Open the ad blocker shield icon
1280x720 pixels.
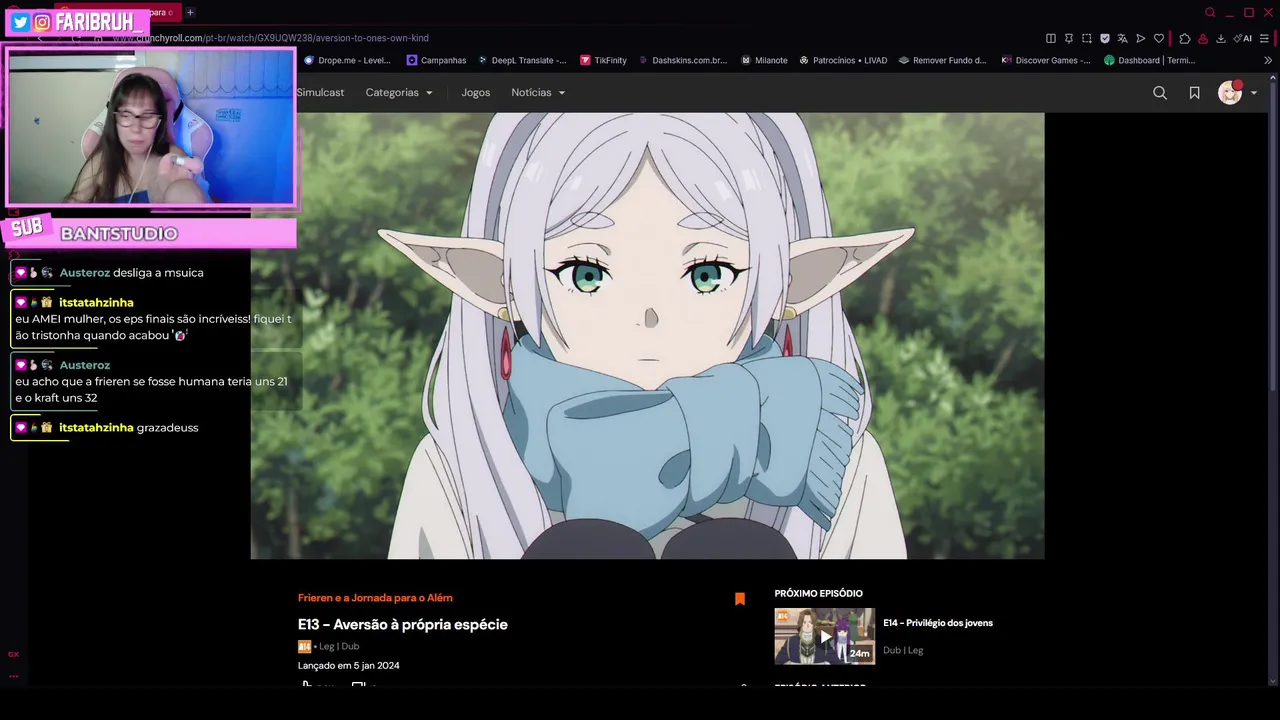(1105, 38)
